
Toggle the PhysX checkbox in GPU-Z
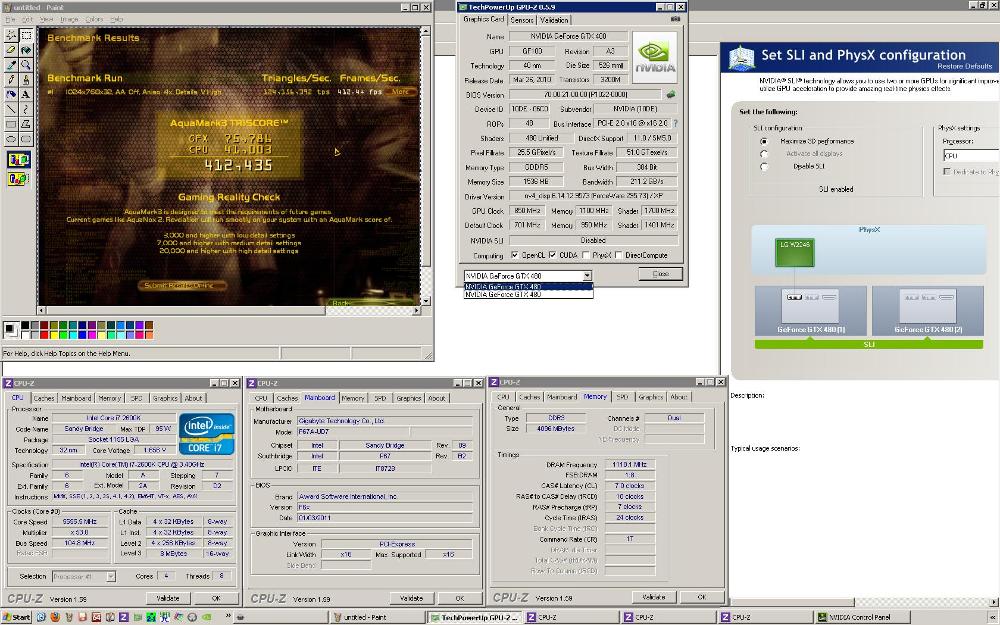tap(585, 255)
